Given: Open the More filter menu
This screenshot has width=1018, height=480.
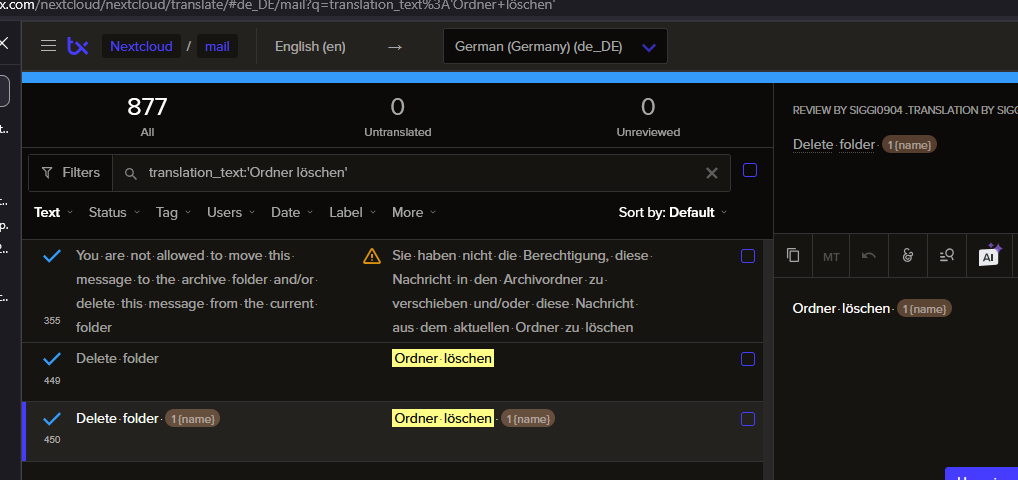Looking at the screenshot, I should pyautogui.click(x=413, y=212).
